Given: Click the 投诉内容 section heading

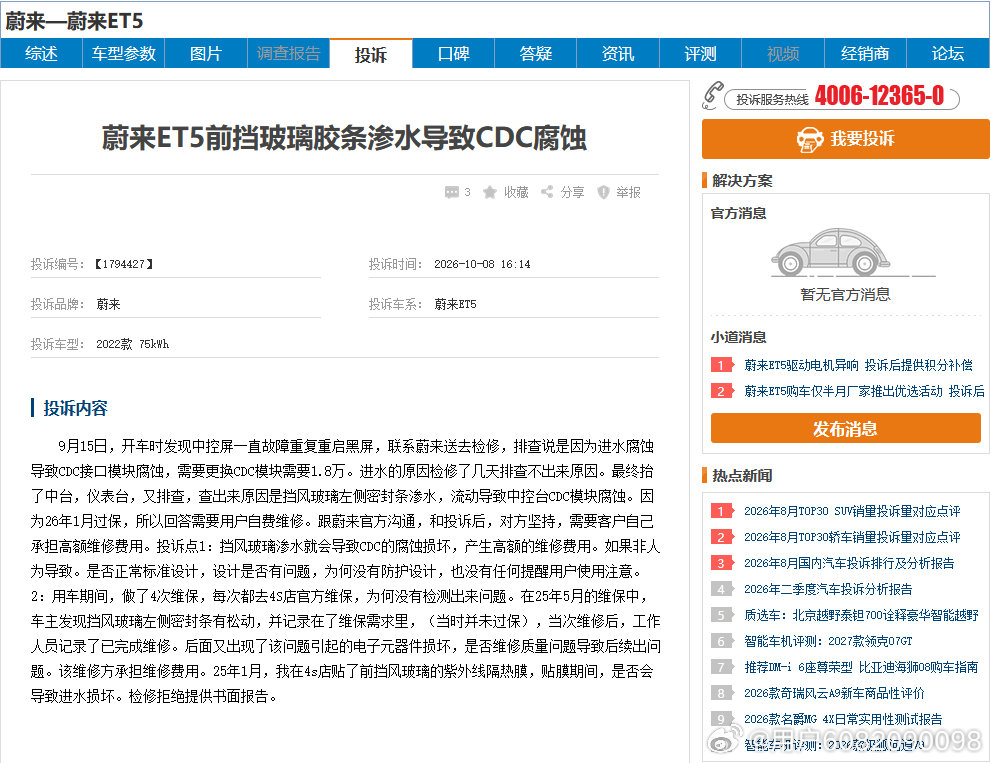Looking at the screenshot, I should tap(75, 408).
